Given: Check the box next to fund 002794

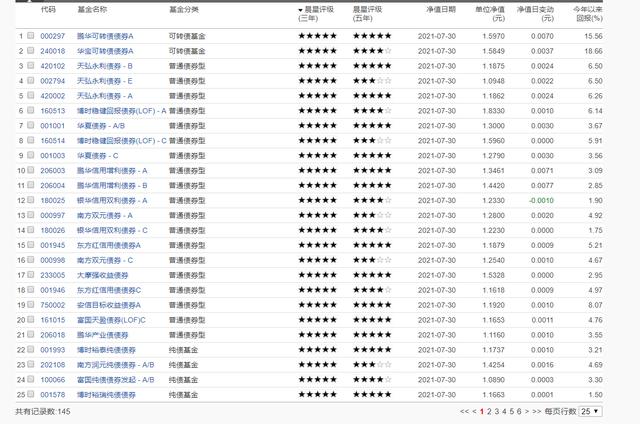Looking at the screenshot, I should (31, 80).
